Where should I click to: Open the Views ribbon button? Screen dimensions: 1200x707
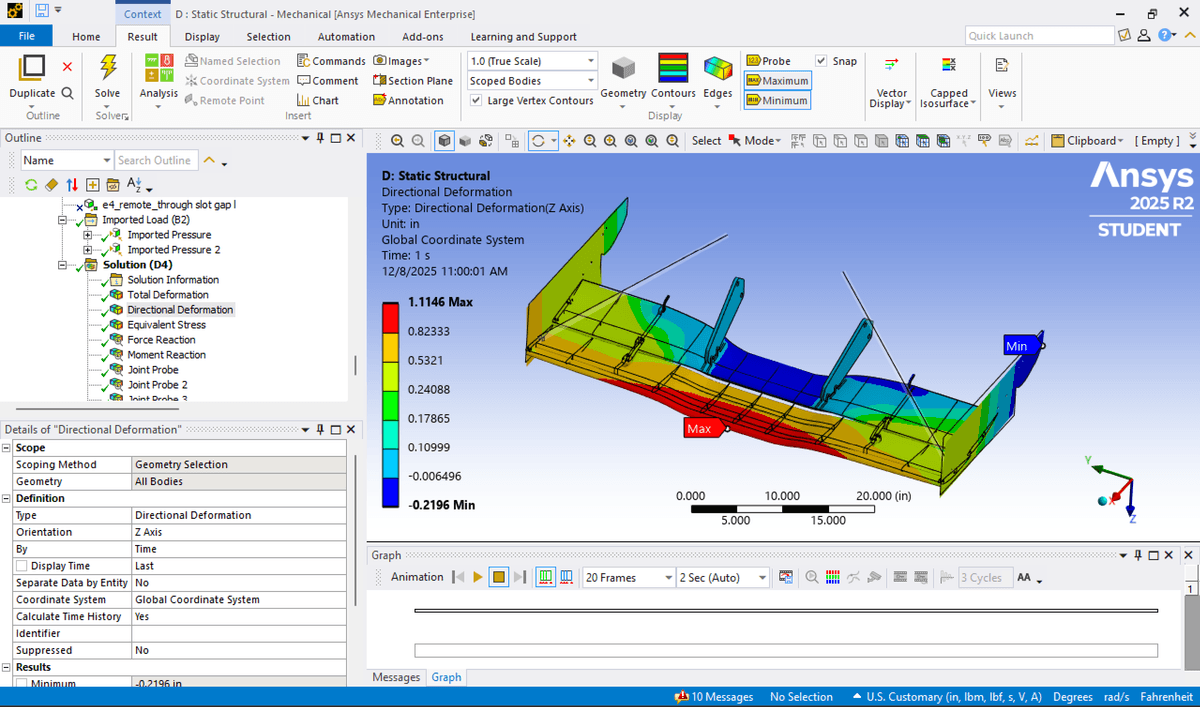click(1002, 82)
